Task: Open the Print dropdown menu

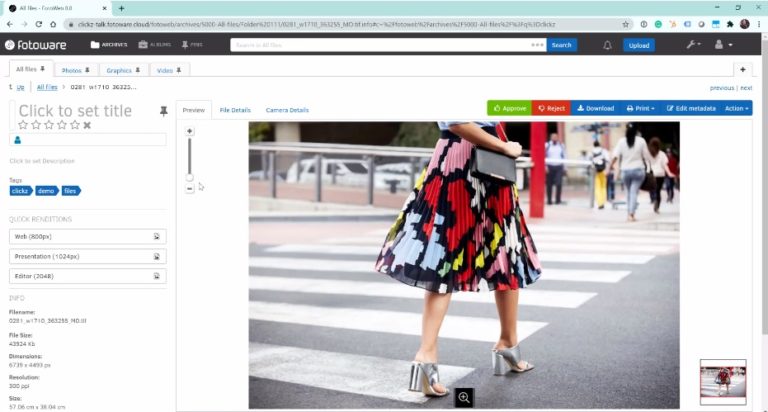Action: (x=640, y=108)
